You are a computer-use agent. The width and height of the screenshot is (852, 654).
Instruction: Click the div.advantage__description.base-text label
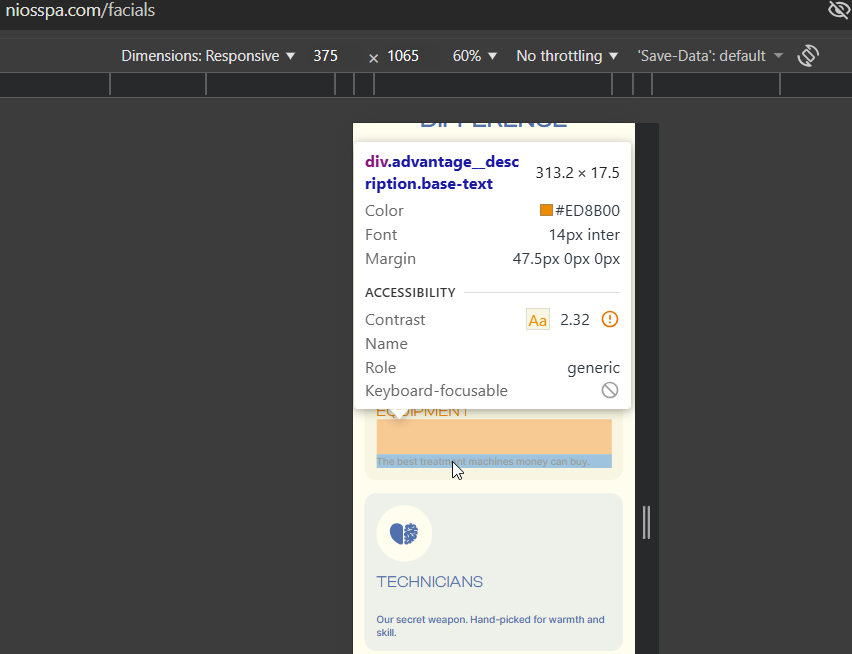(442, 173)
